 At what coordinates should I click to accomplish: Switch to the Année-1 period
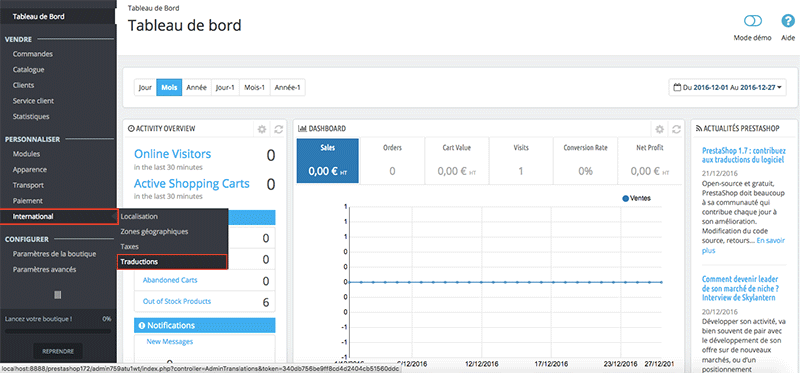(x=288, y=87)
